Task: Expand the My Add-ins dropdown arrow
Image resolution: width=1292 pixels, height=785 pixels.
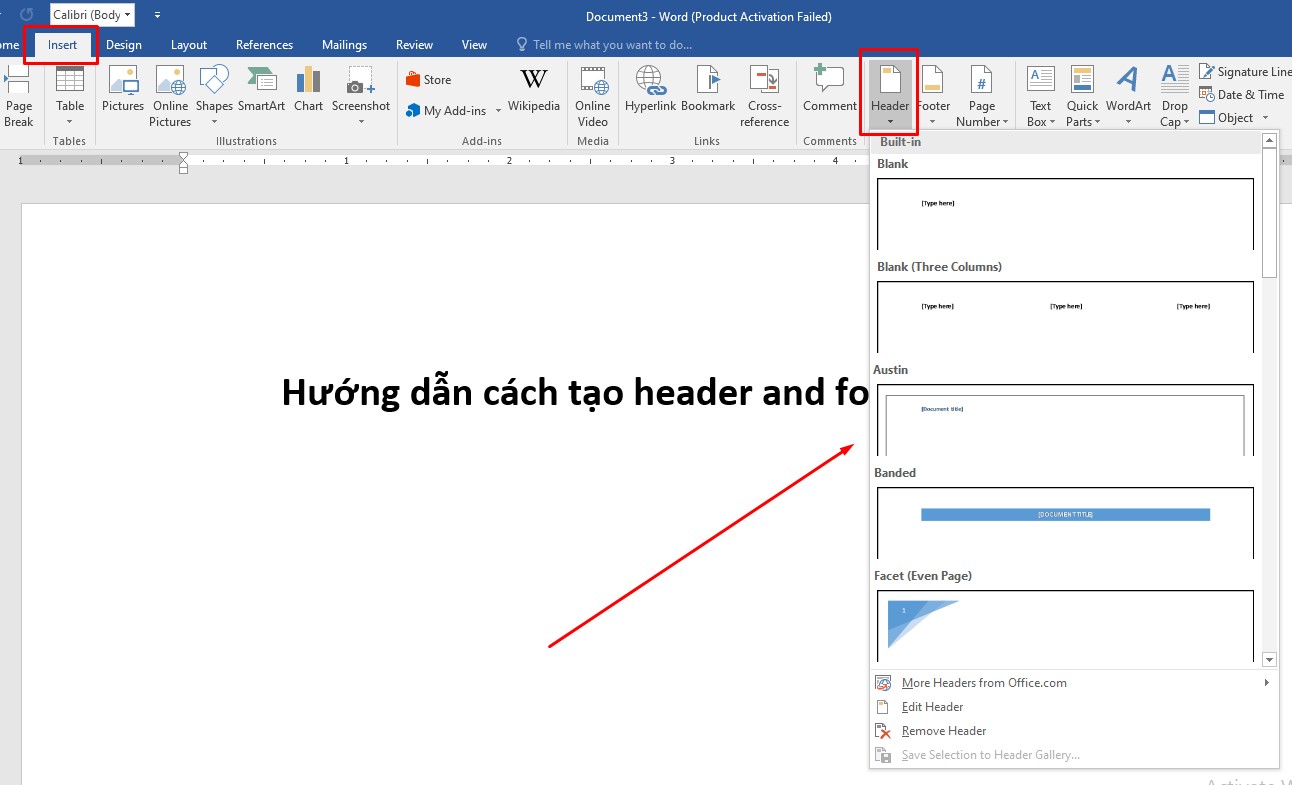Action: [x=498, y=111]
